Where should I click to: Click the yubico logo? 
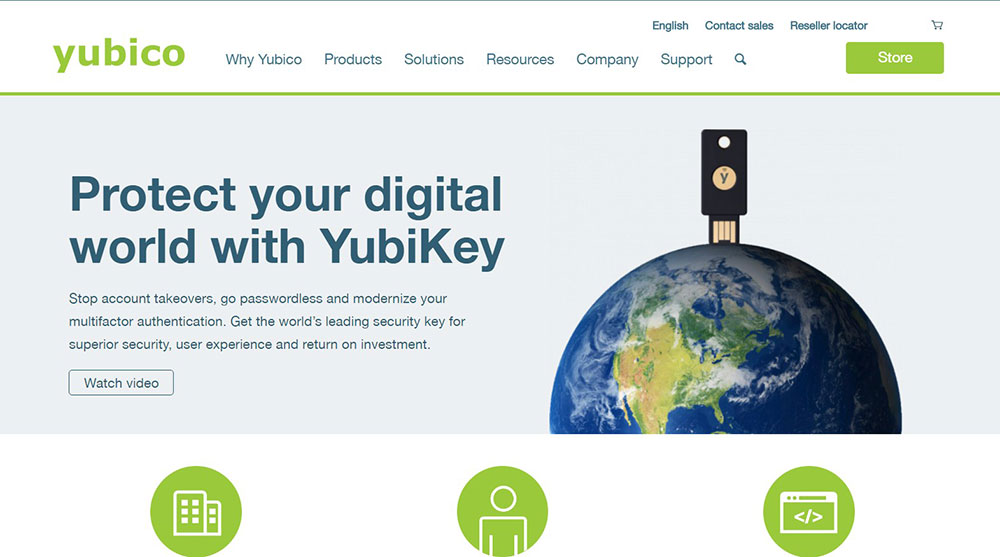tap(119, 55)
